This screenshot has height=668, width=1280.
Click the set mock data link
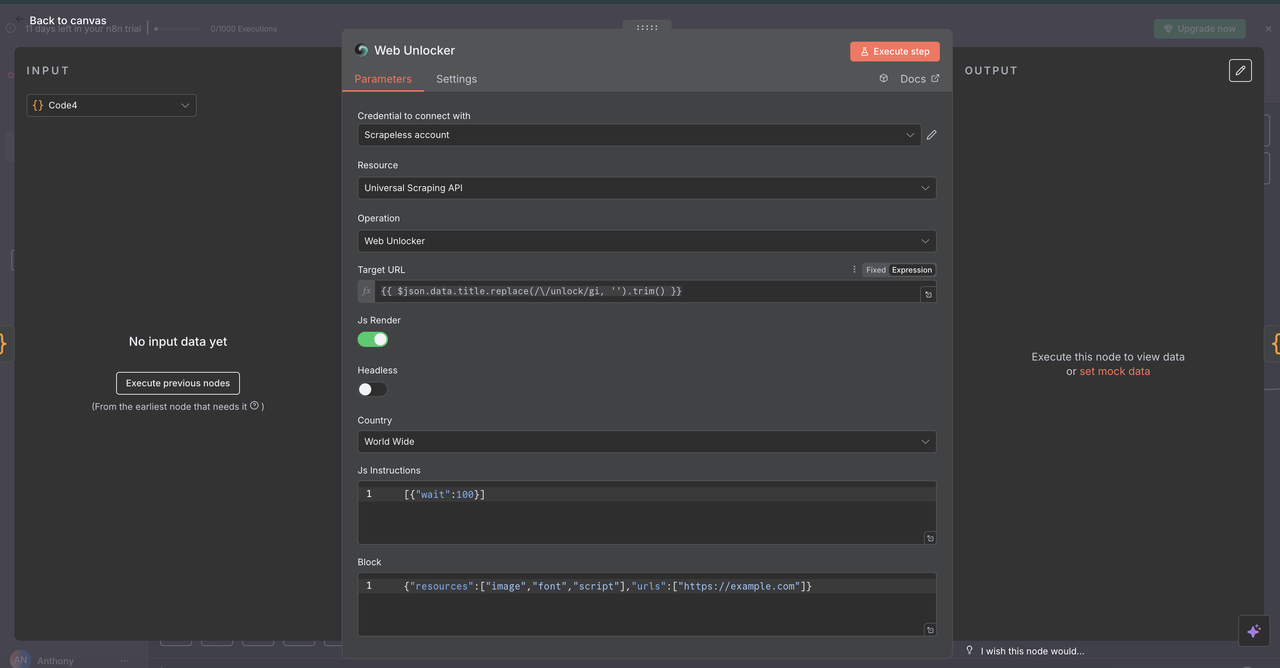click(1115, 371)
